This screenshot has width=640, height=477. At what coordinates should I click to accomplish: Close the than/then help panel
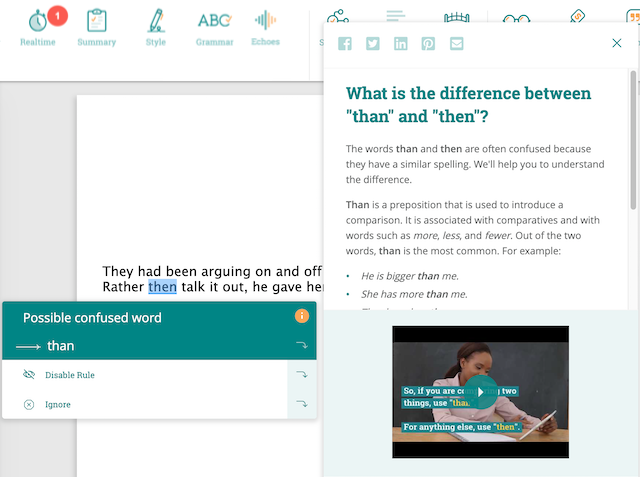tap(617, 43)
